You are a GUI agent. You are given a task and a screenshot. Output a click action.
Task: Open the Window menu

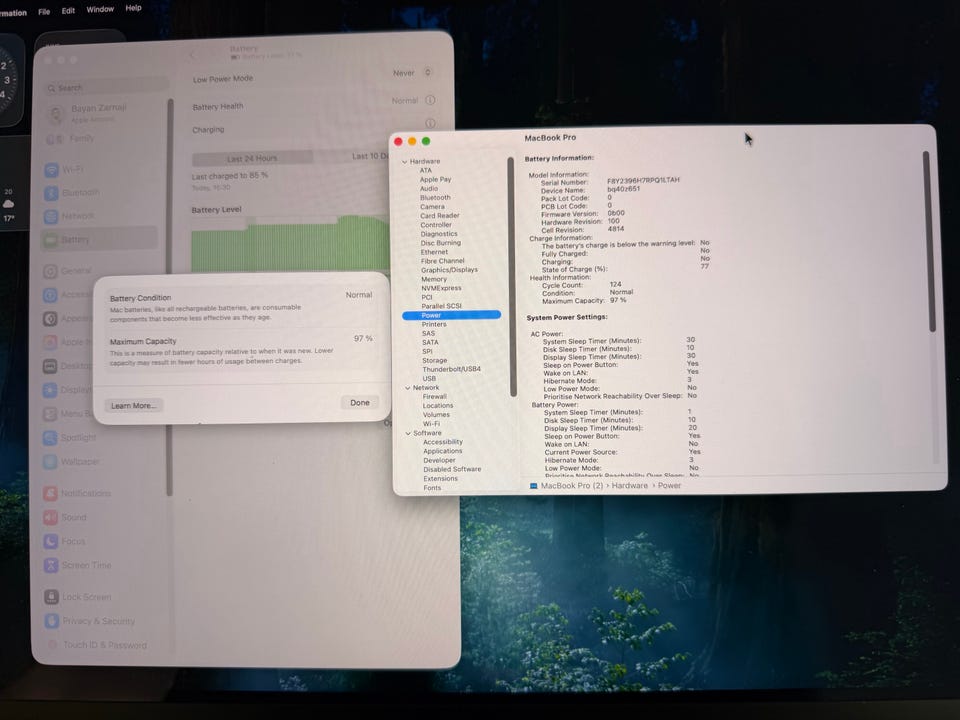tap(100, 9)
